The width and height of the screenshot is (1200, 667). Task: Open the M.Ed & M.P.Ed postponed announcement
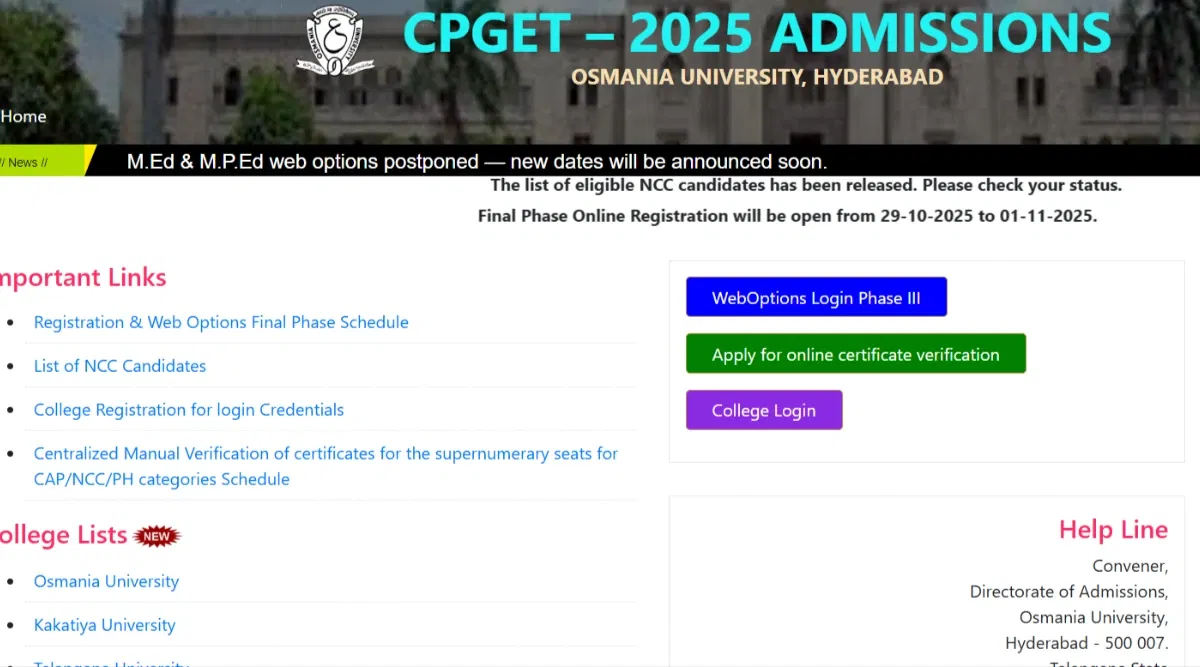(x=476, y=161)
